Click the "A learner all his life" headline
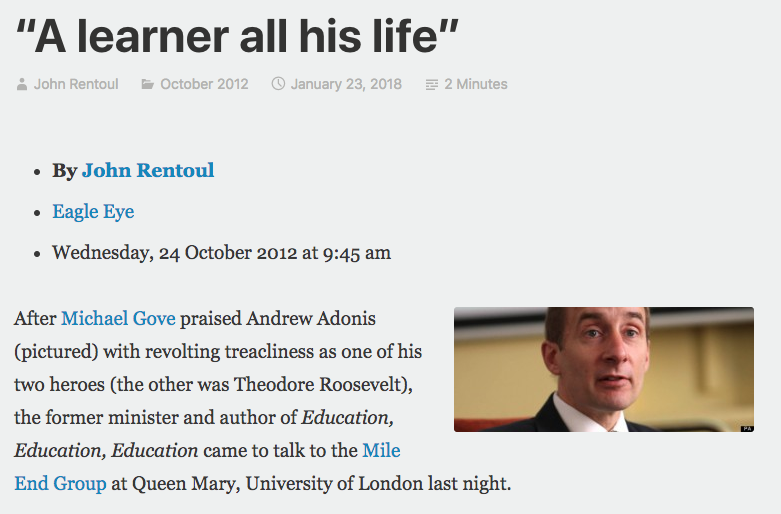Screen dimensions: 781x514 click(x=237, y=37)
